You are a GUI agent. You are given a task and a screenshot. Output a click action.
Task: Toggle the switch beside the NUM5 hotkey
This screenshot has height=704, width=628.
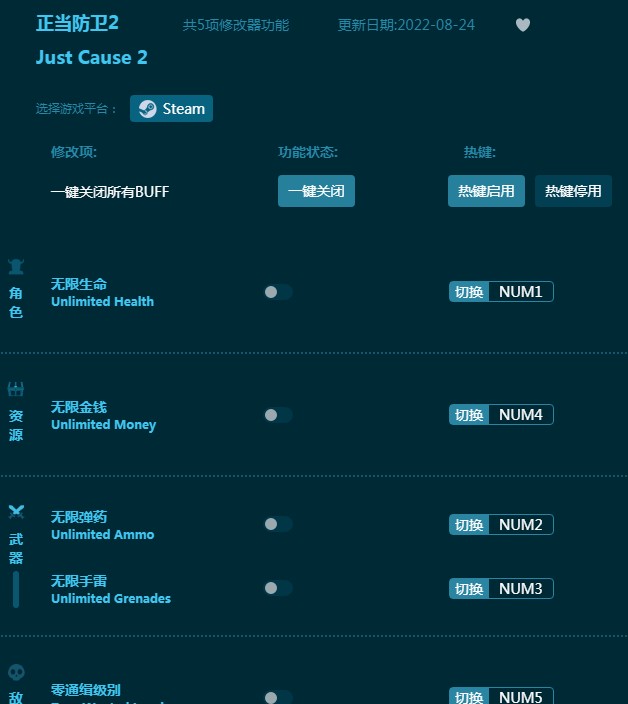tap(278, 697)
